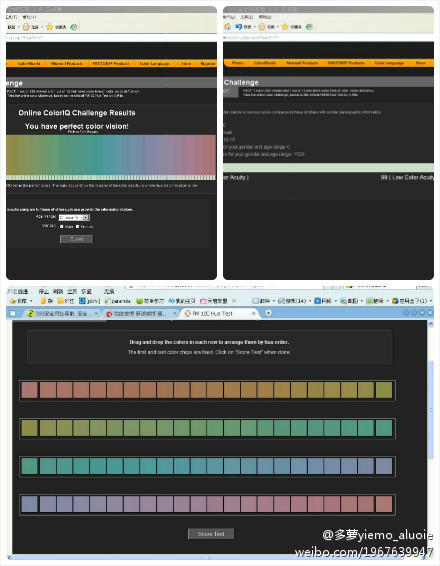
Task: Click the green refresh icon in left browser toolbar
Action: point(74,27)
